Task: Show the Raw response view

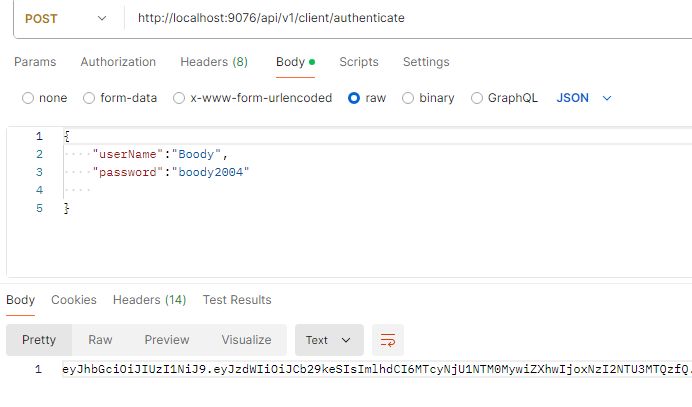Action: (x=100, y=340)
